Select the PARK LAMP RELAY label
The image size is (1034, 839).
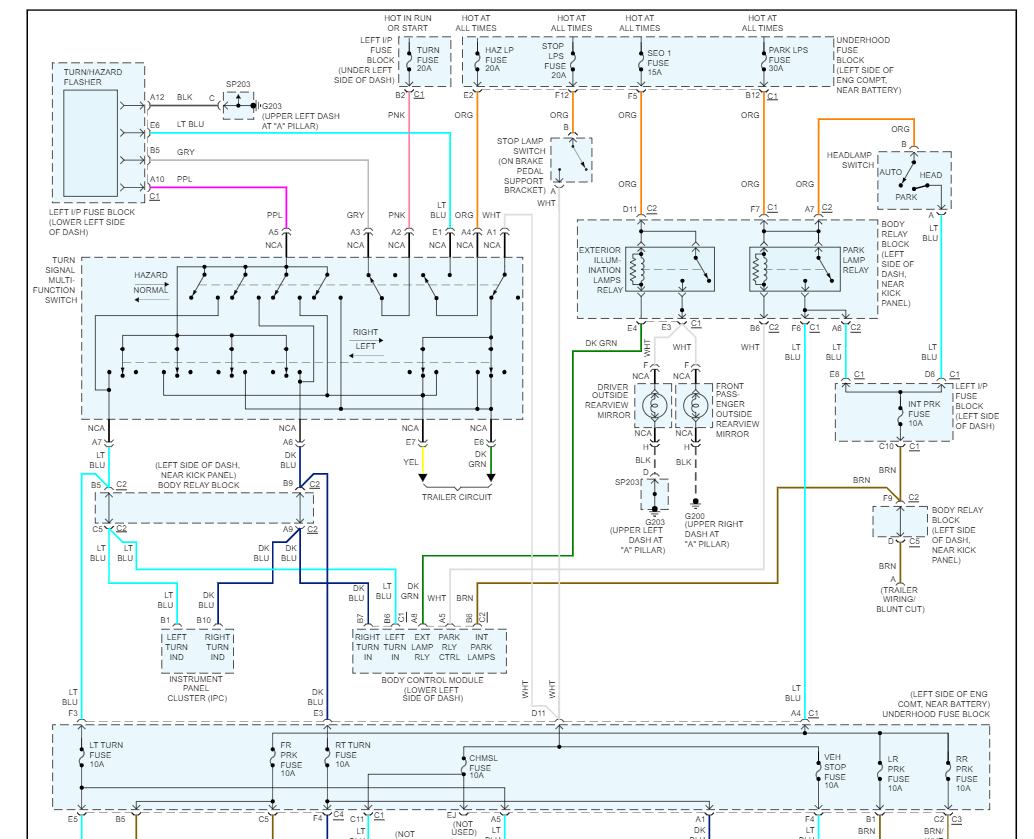(x=855, y=260)
